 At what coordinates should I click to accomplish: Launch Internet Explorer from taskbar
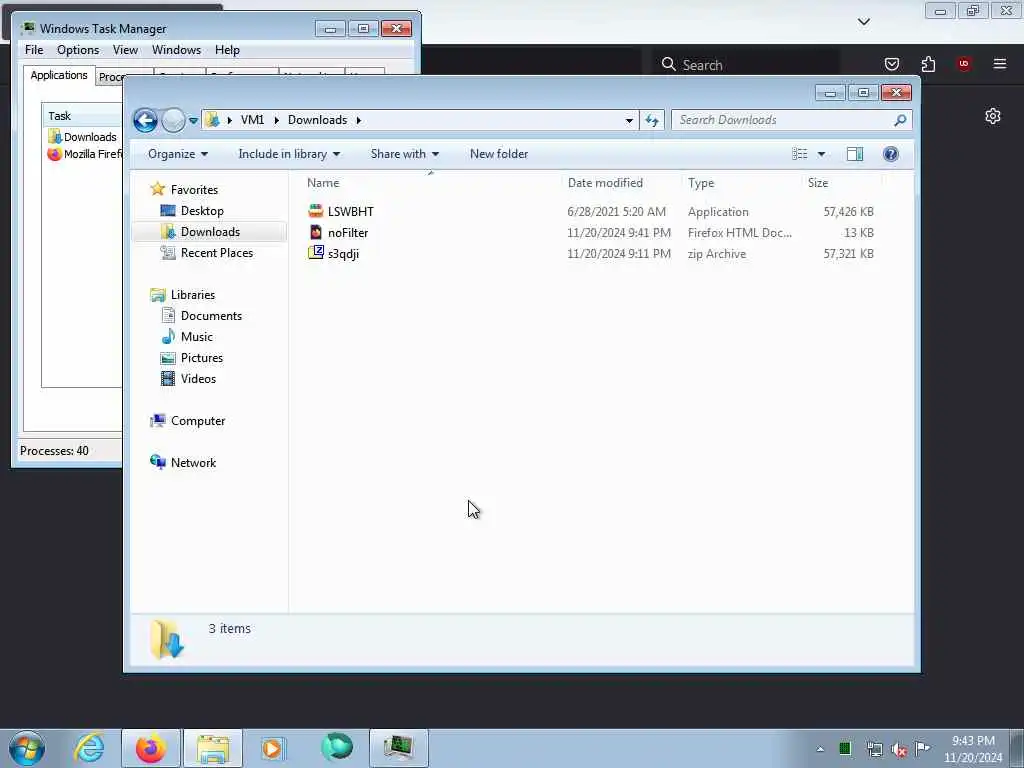[89, 748]
